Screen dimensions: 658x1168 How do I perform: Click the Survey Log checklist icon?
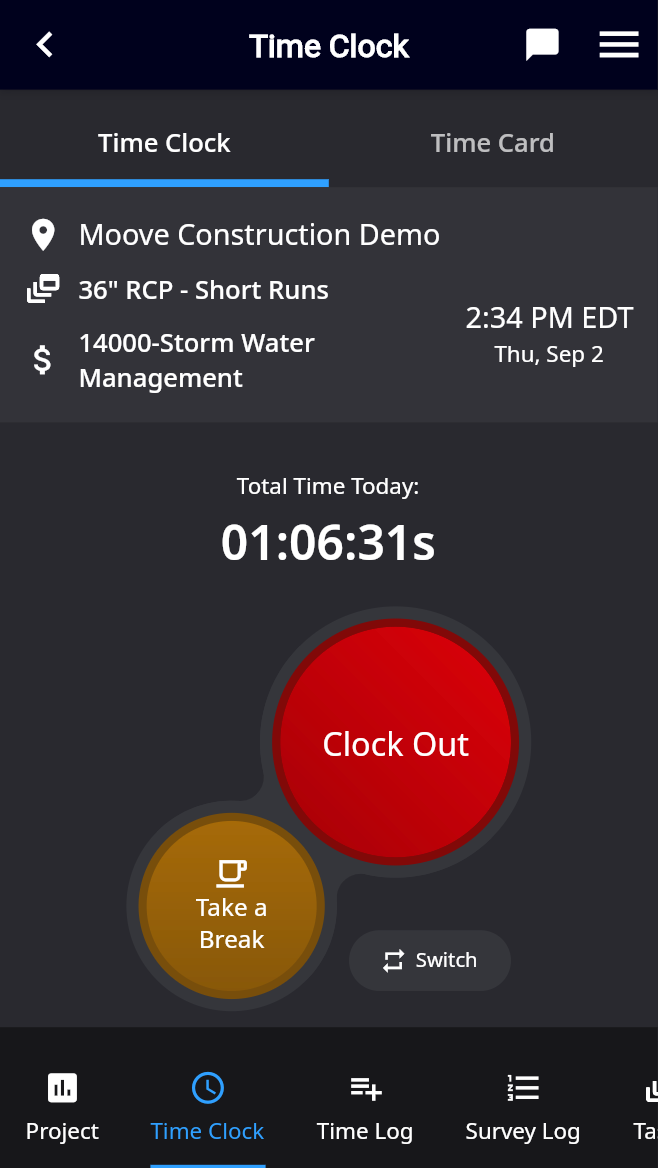522,1088
